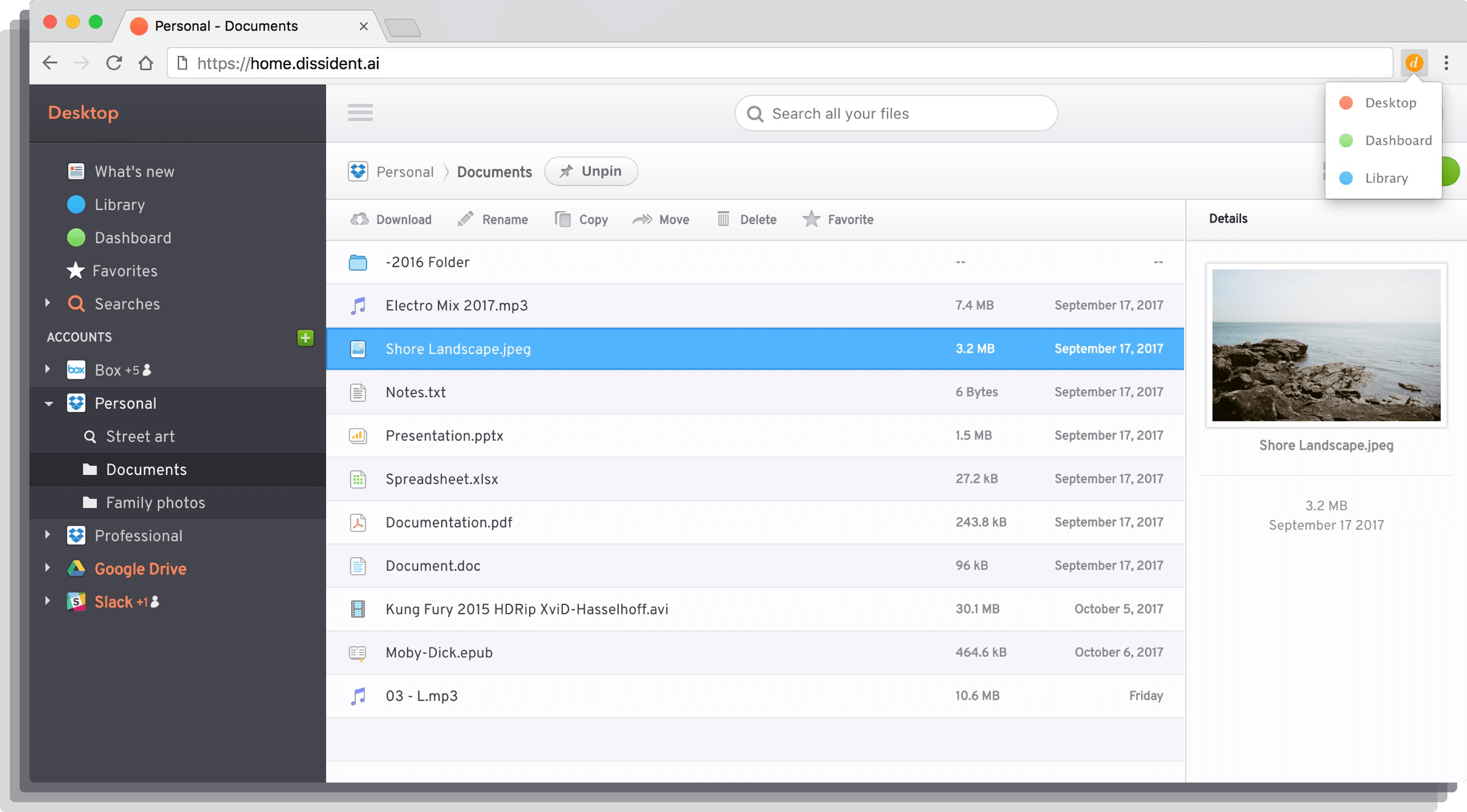Open a new browser tab
The width and height of the screenshot is (1467, 812).
pyautogui.click(x=403, y=28)
